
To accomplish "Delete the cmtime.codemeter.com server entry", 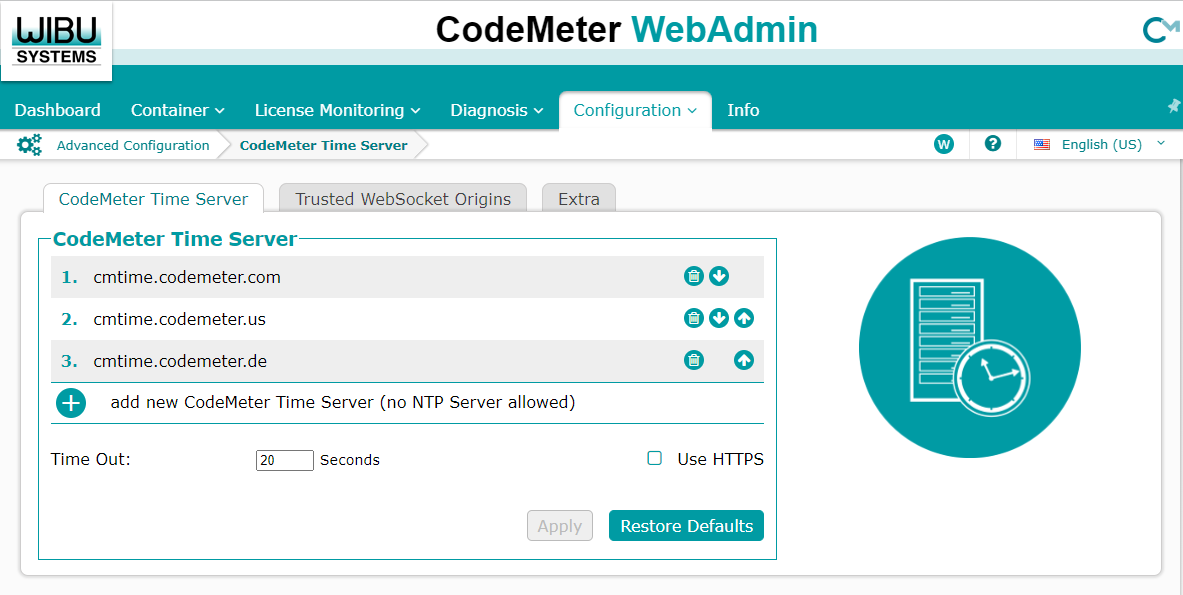I will coord(693,277).
